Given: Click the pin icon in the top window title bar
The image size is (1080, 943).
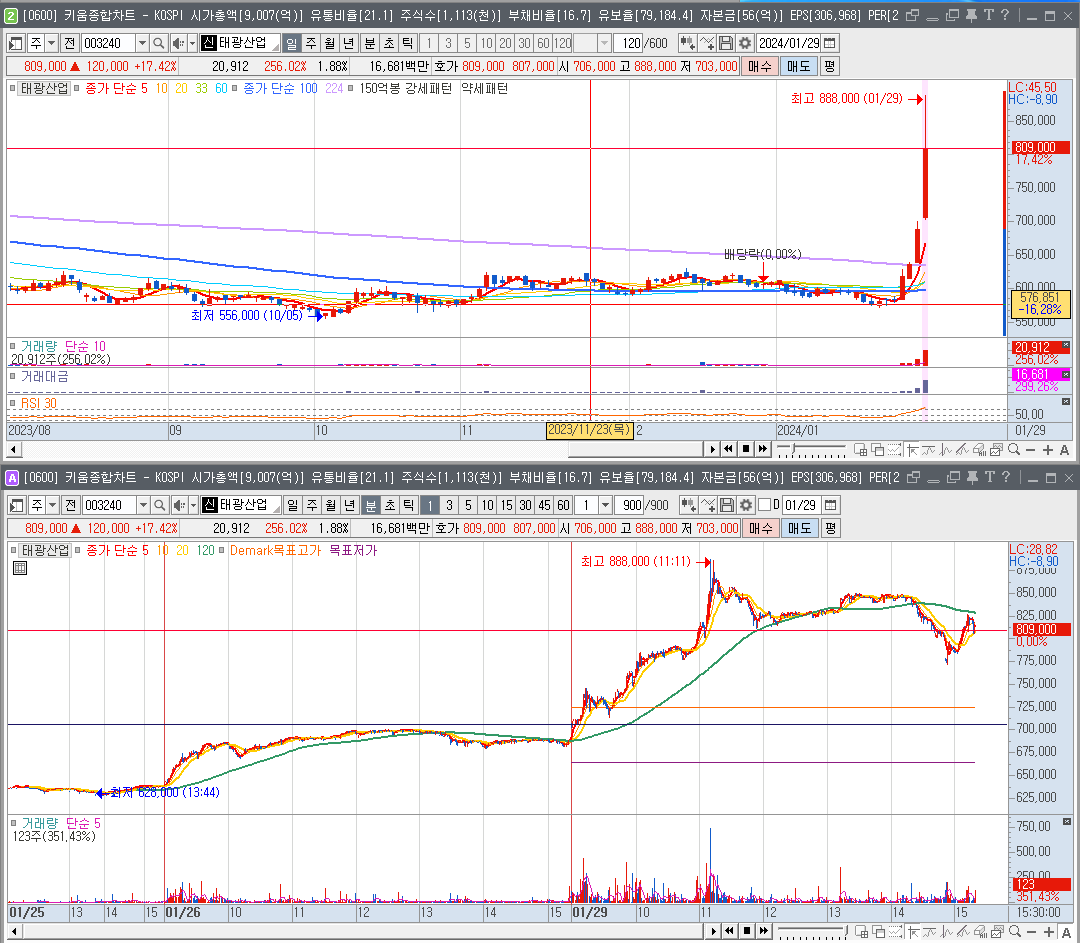Looking at the screenshot, I should [x=971, y=15].
